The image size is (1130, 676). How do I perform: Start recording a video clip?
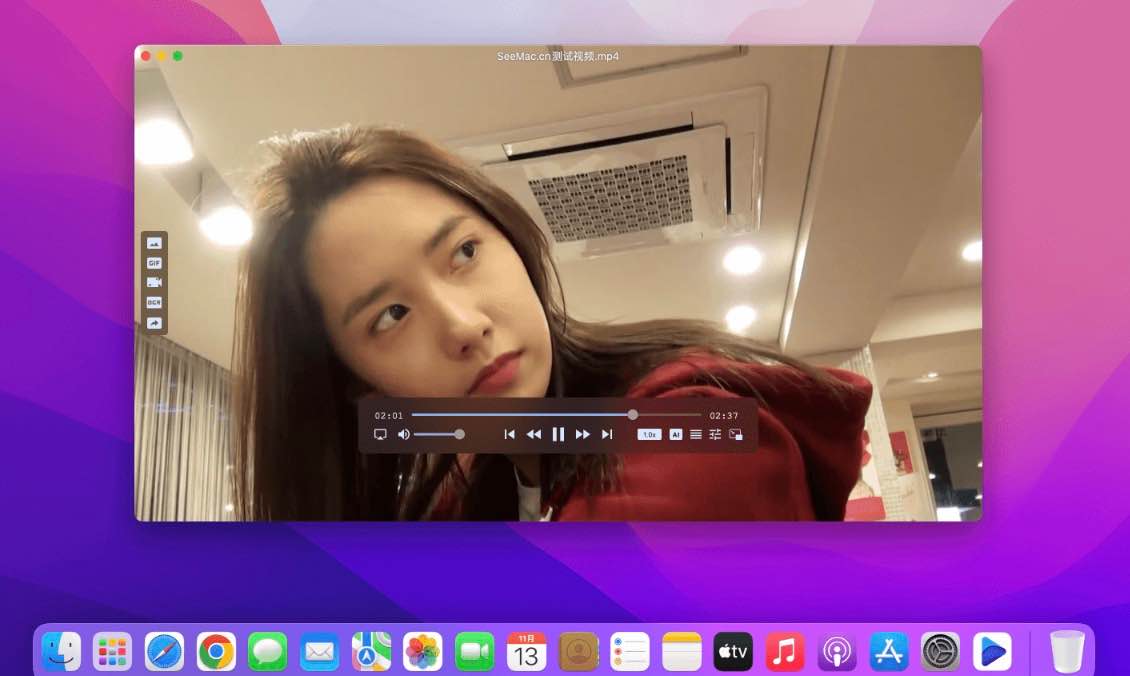(154, 283)
